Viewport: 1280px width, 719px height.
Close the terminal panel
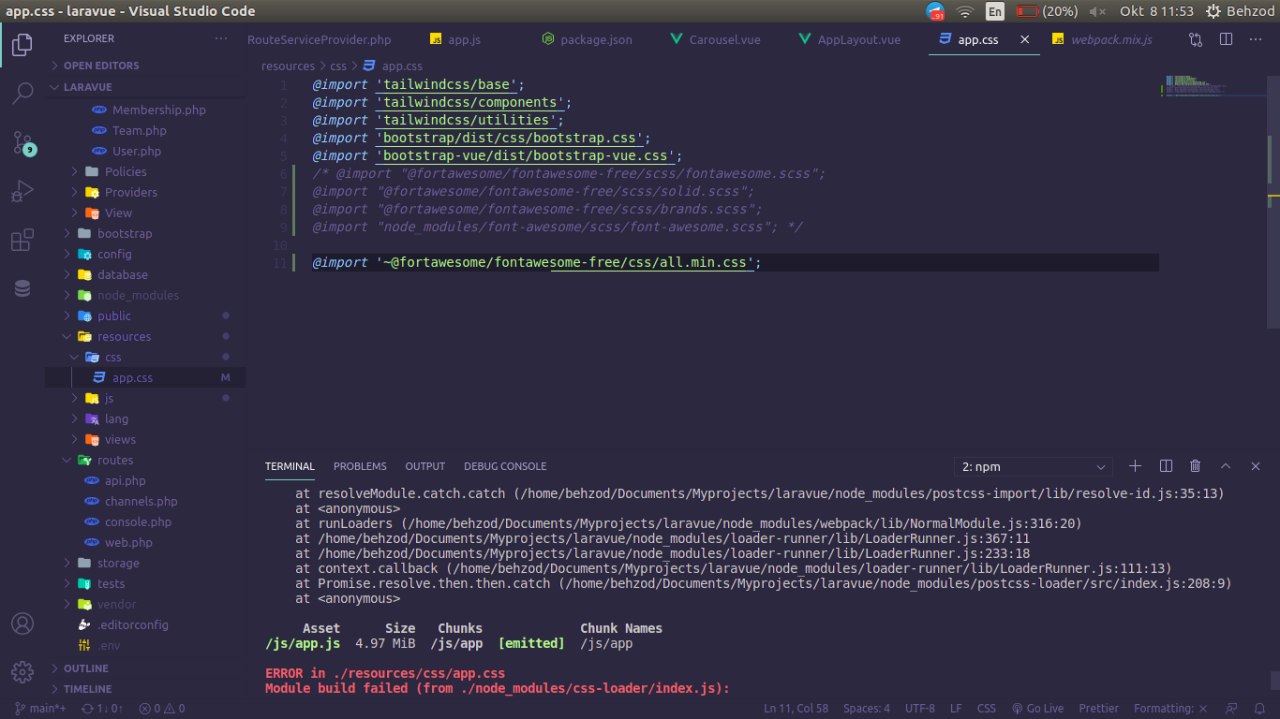[1255, 466]
